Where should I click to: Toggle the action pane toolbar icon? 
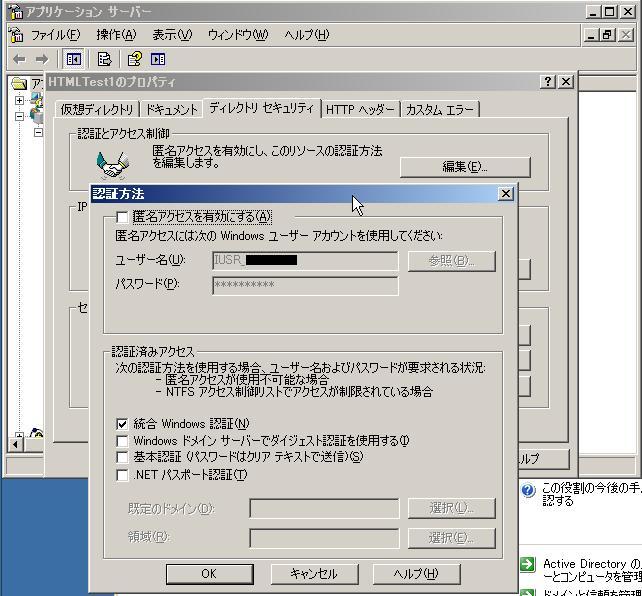158,60
